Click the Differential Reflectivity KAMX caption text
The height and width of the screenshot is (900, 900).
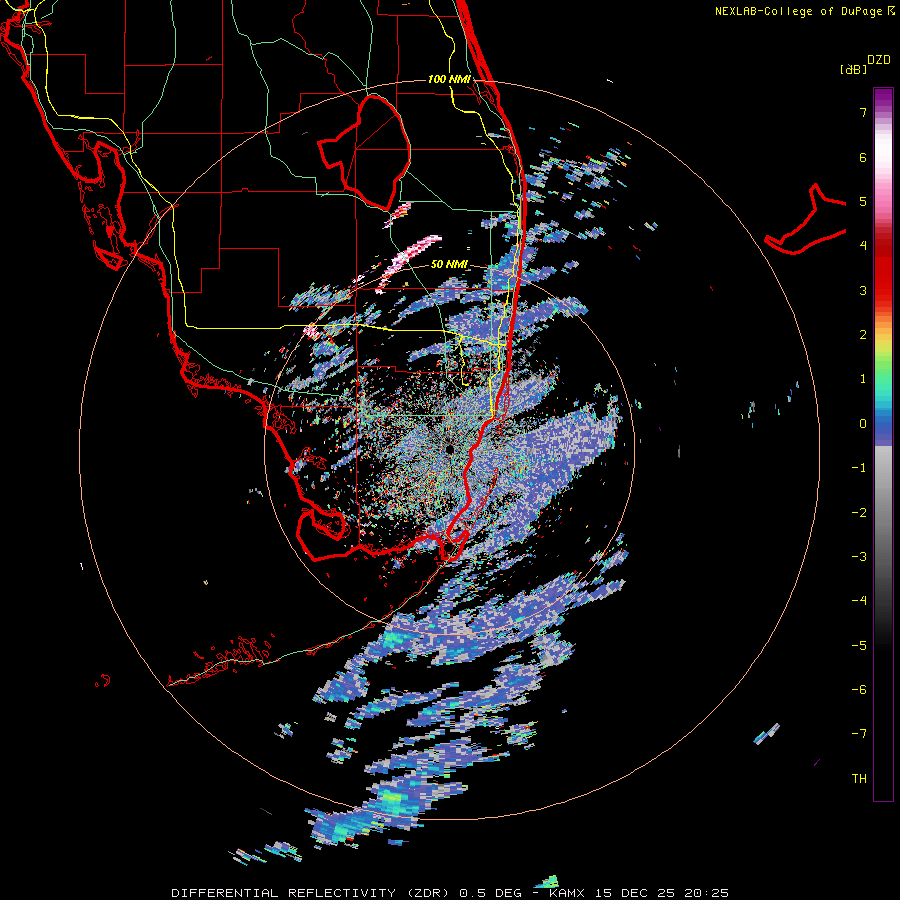(450, 893)
